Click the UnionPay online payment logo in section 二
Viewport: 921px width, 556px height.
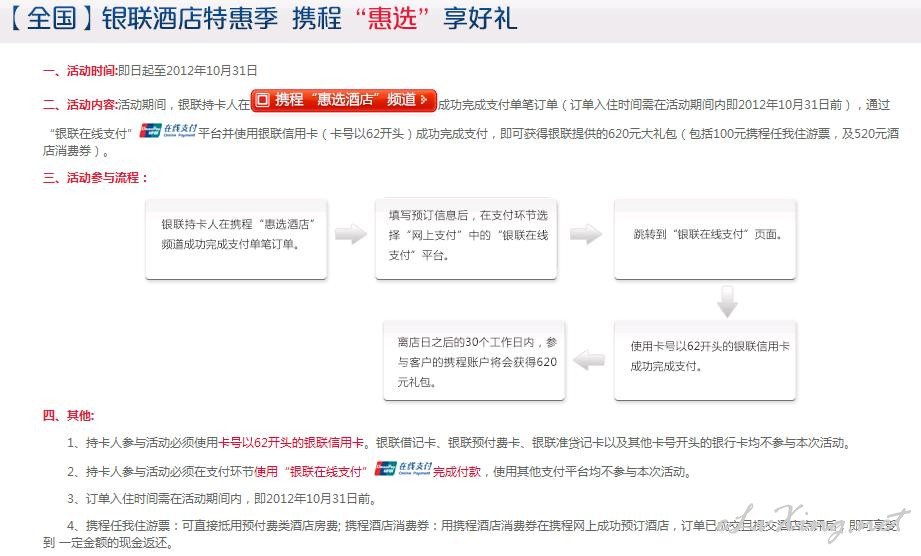coord(168,130)
